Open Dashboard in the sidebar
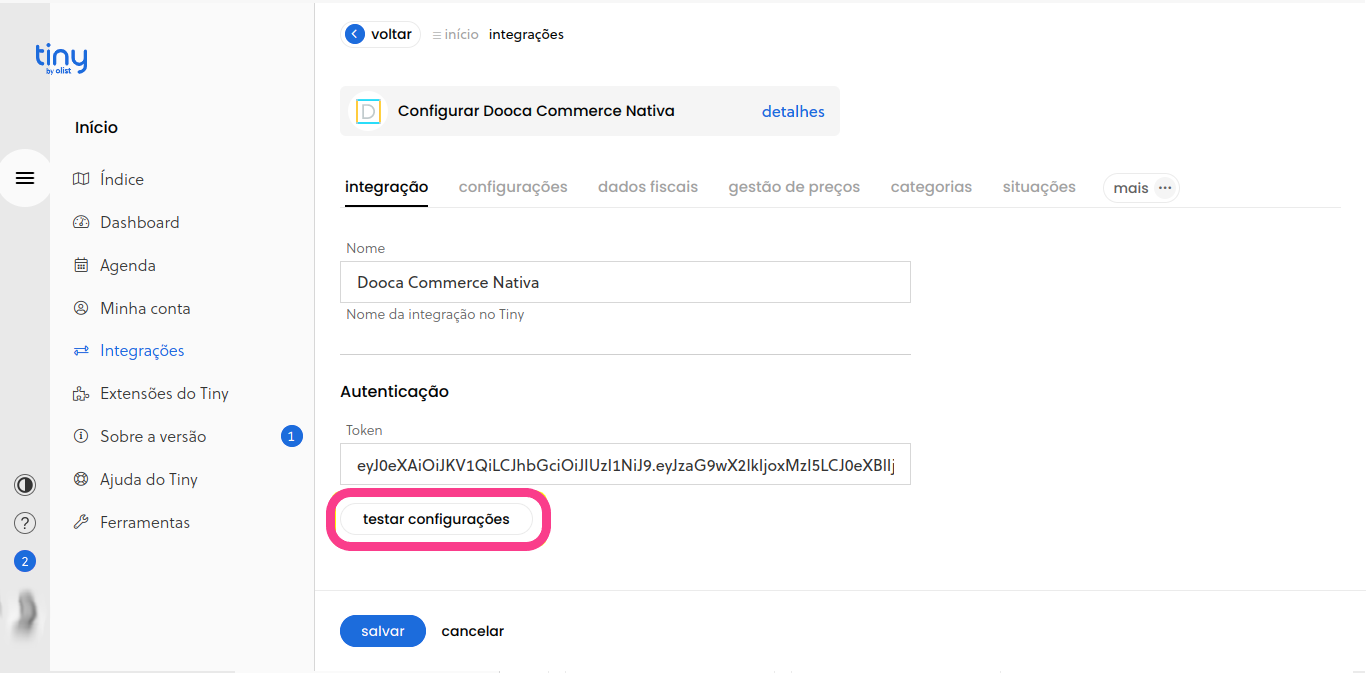This screenshot has height=673, width=1366. pos(140,222)
